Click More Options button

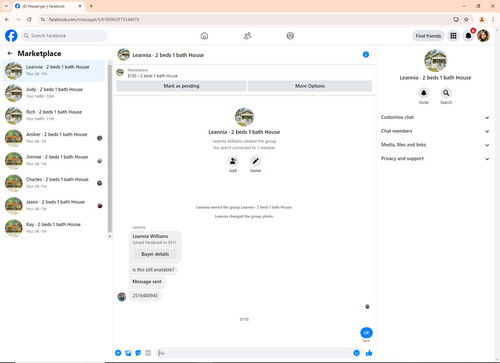point(310,86)
